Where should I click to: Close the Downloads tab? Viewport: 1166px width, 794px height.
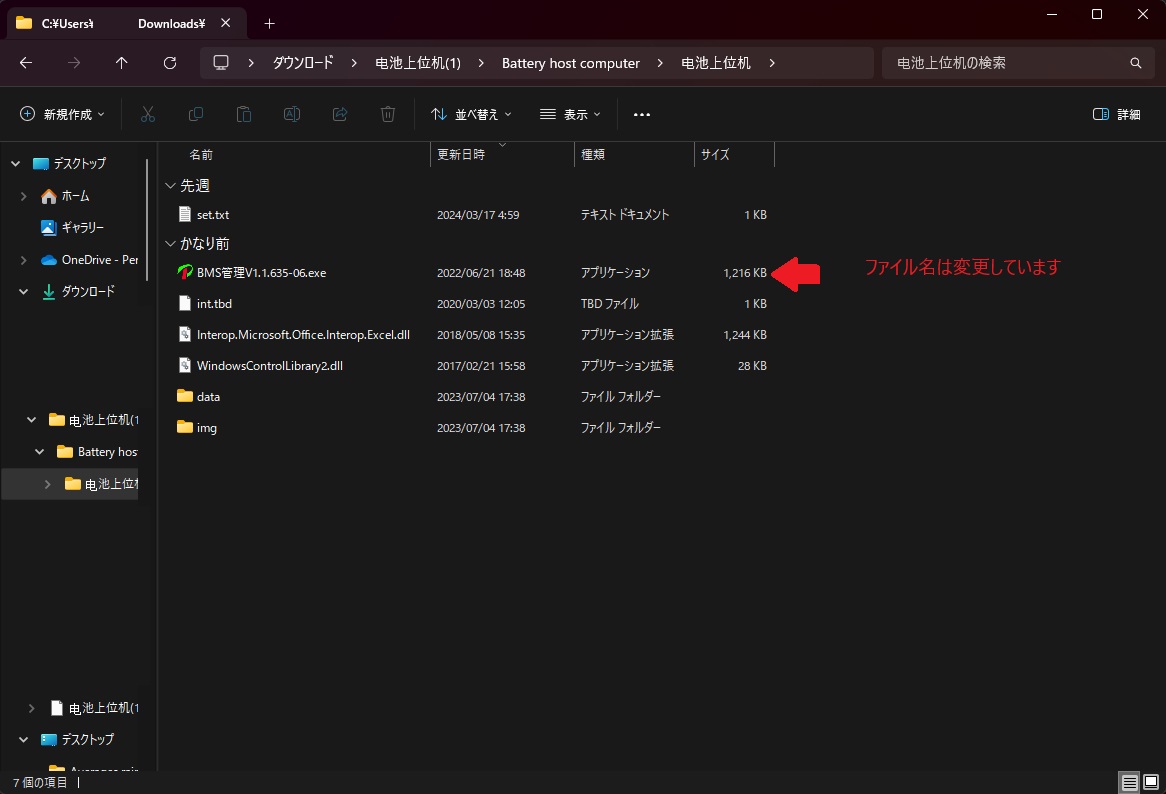[225, 23]
